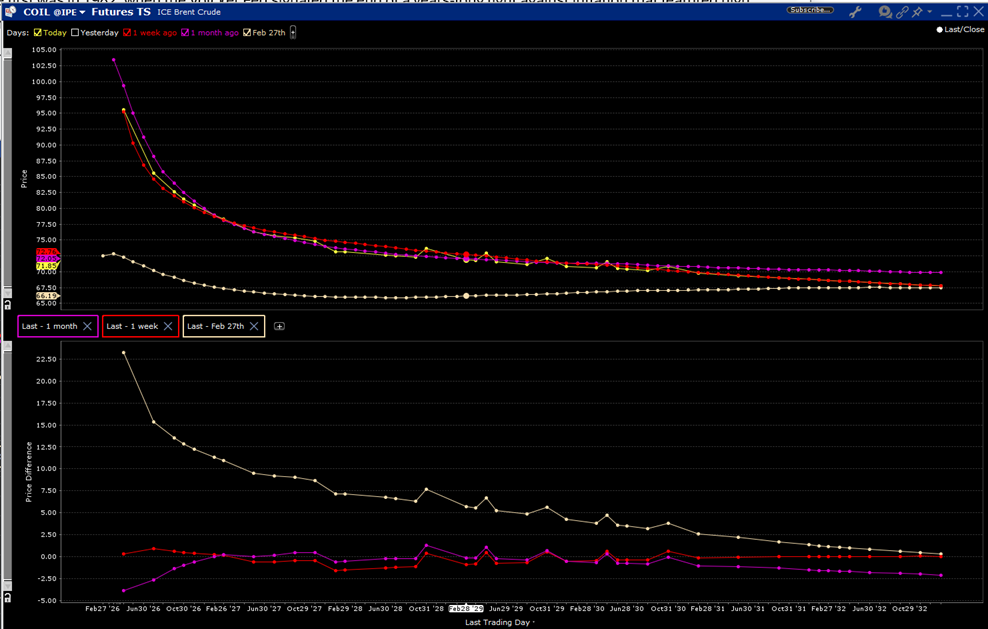
Task: Open chart settings via the wrench icon
Action: pos(855,12)
